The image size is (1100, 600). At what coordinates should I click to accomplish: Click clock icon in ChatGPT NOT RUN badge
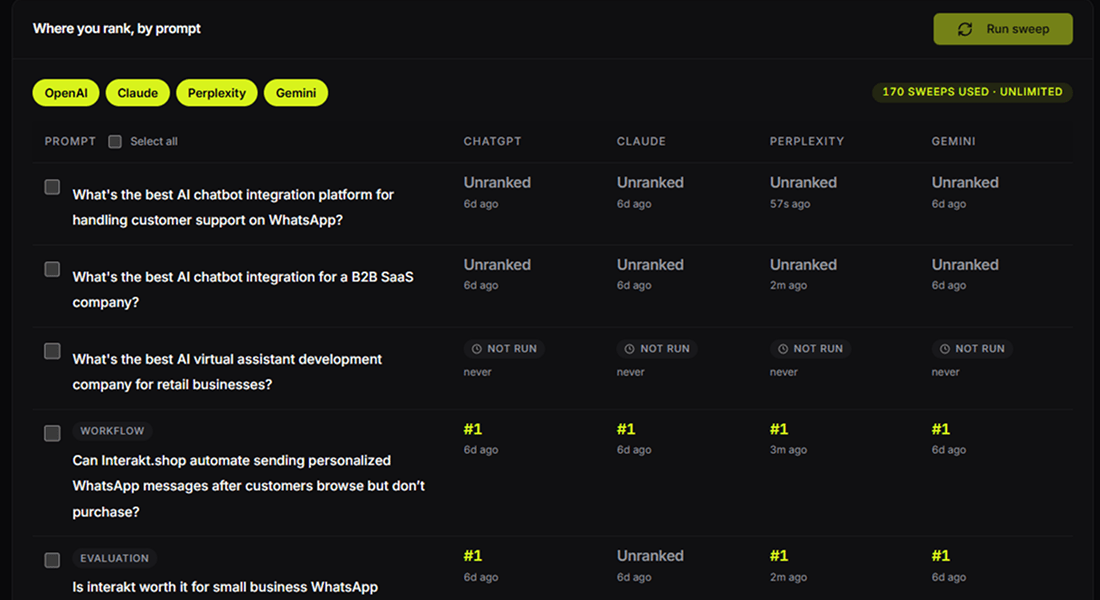coord(477,349)
